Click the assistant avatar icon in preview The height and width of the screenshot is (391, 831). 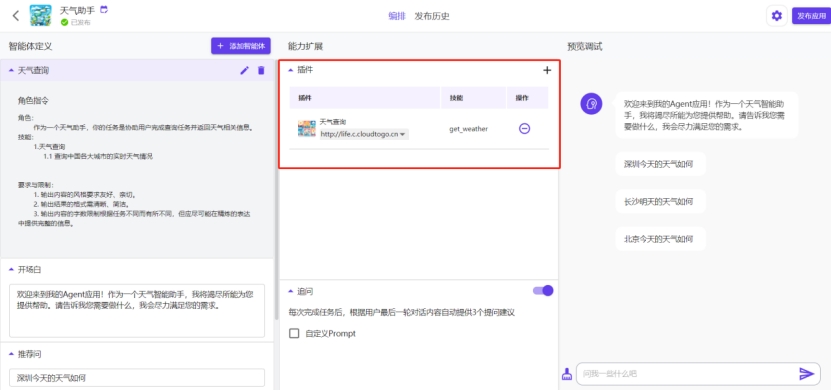(x=591, y=103)
